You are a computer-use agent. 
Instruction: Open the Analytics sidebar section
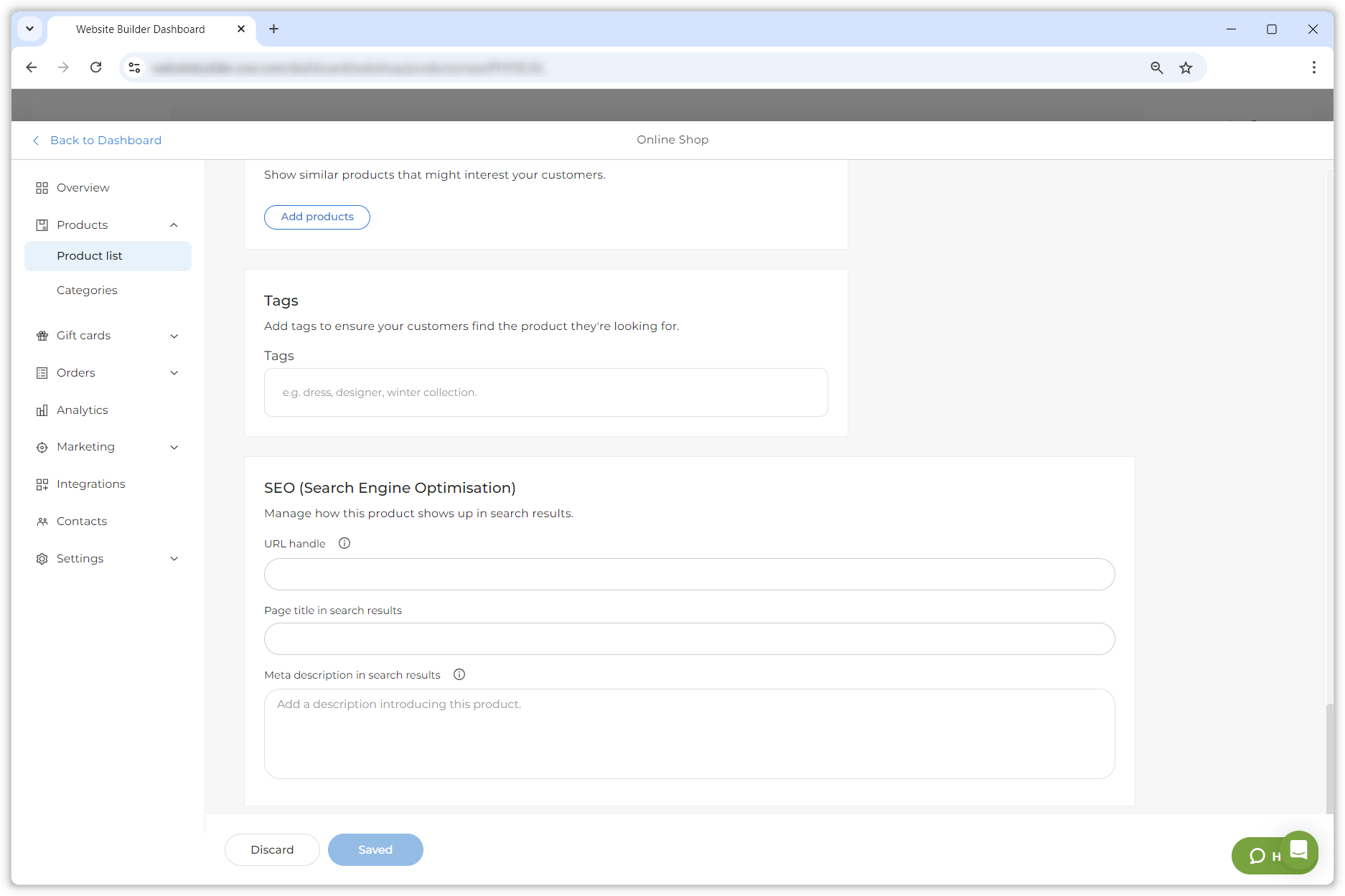click(x=82, y=410)
